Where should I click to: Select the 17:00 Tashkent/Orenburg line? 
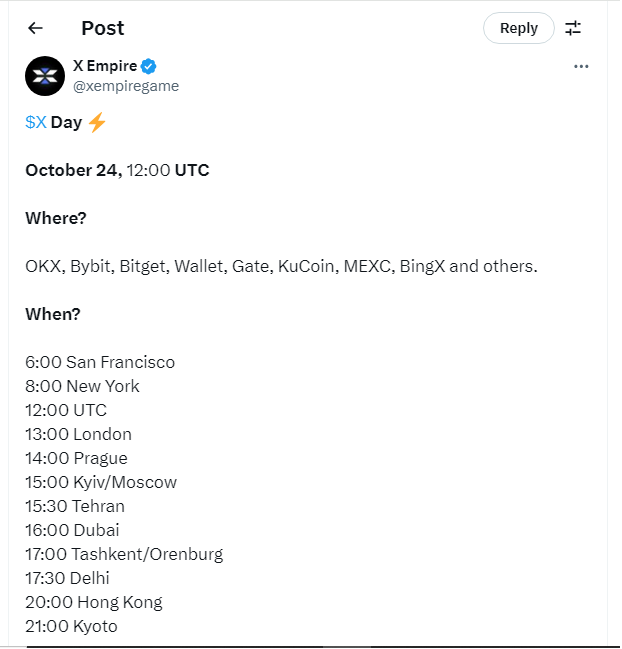click(124, 554)
